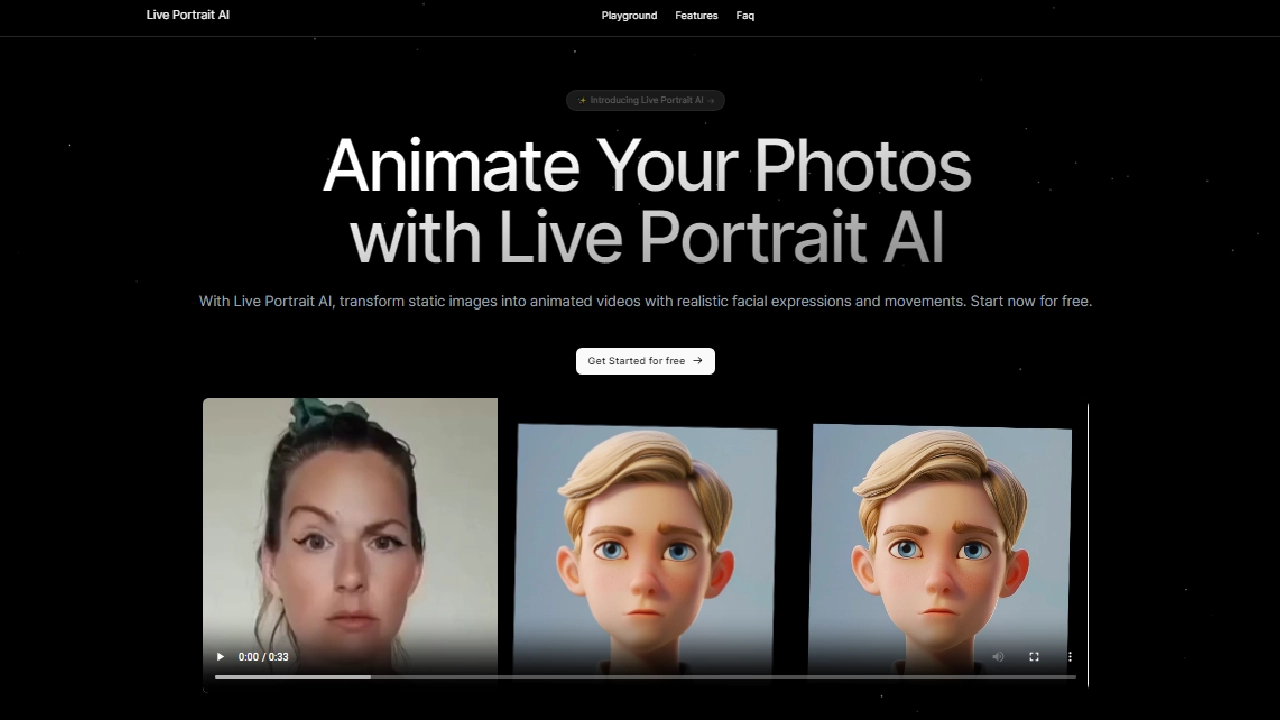The width and height of the screenshot is (1280, 720).
Task: Click the mute speaker icon on the video
Action: (998, 657)
